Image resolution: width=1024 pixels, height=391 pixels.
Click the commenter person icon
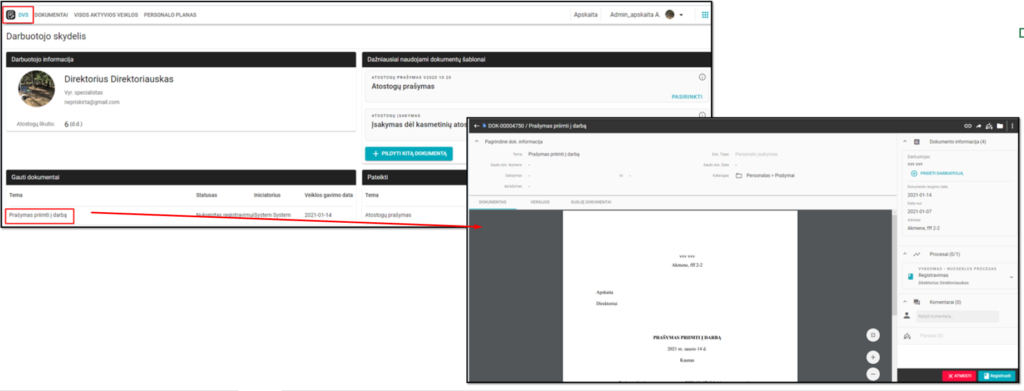[x=907, y=316]
